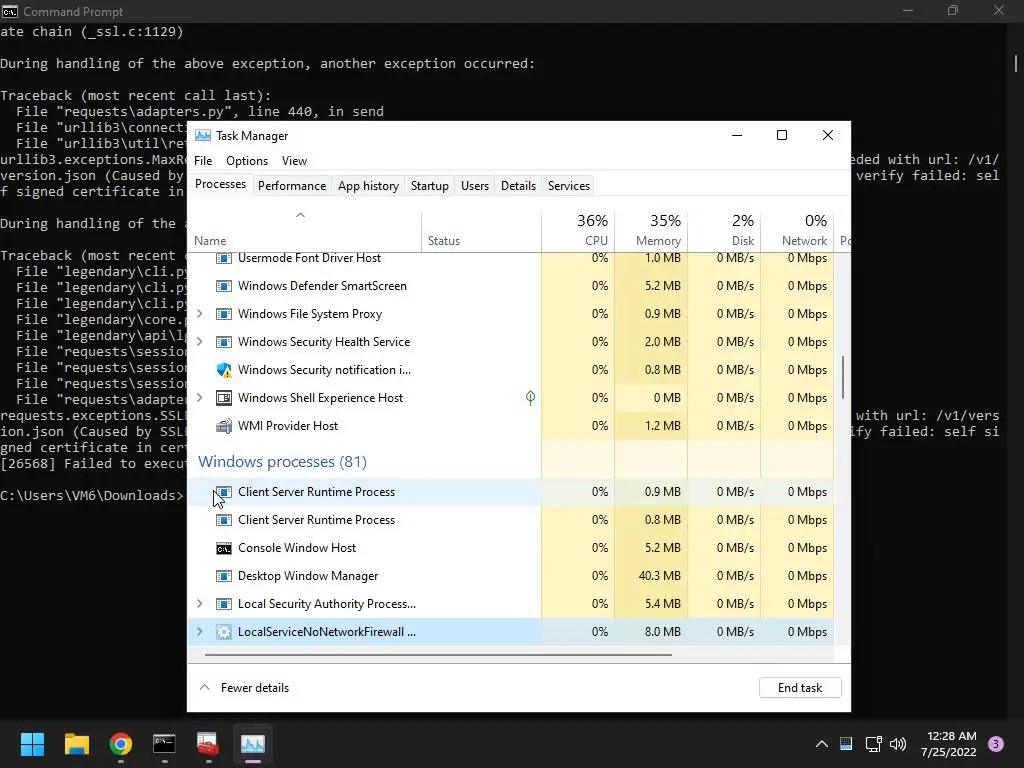
Task: Click the horizontal scrollbar in process list
Action: [x=437, y=654]
